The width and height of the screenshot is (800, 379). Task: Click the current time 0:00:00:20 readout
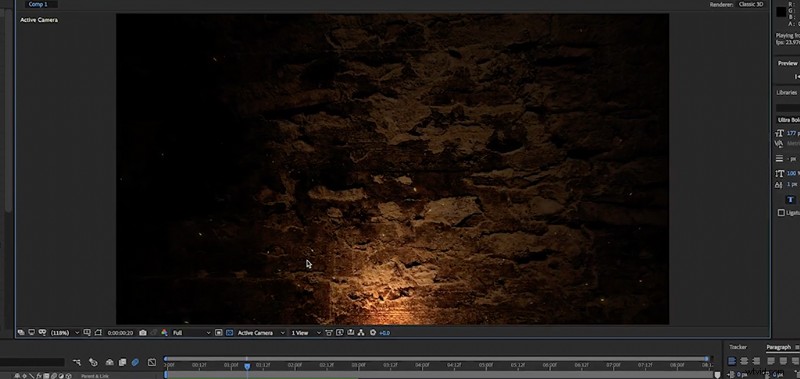point(120,333)
